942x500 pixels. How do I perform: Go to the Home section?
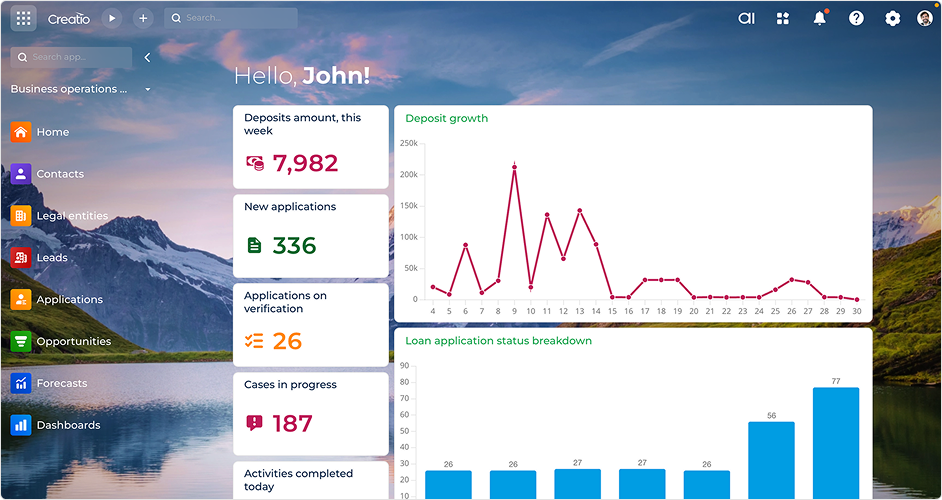[52, 132]
